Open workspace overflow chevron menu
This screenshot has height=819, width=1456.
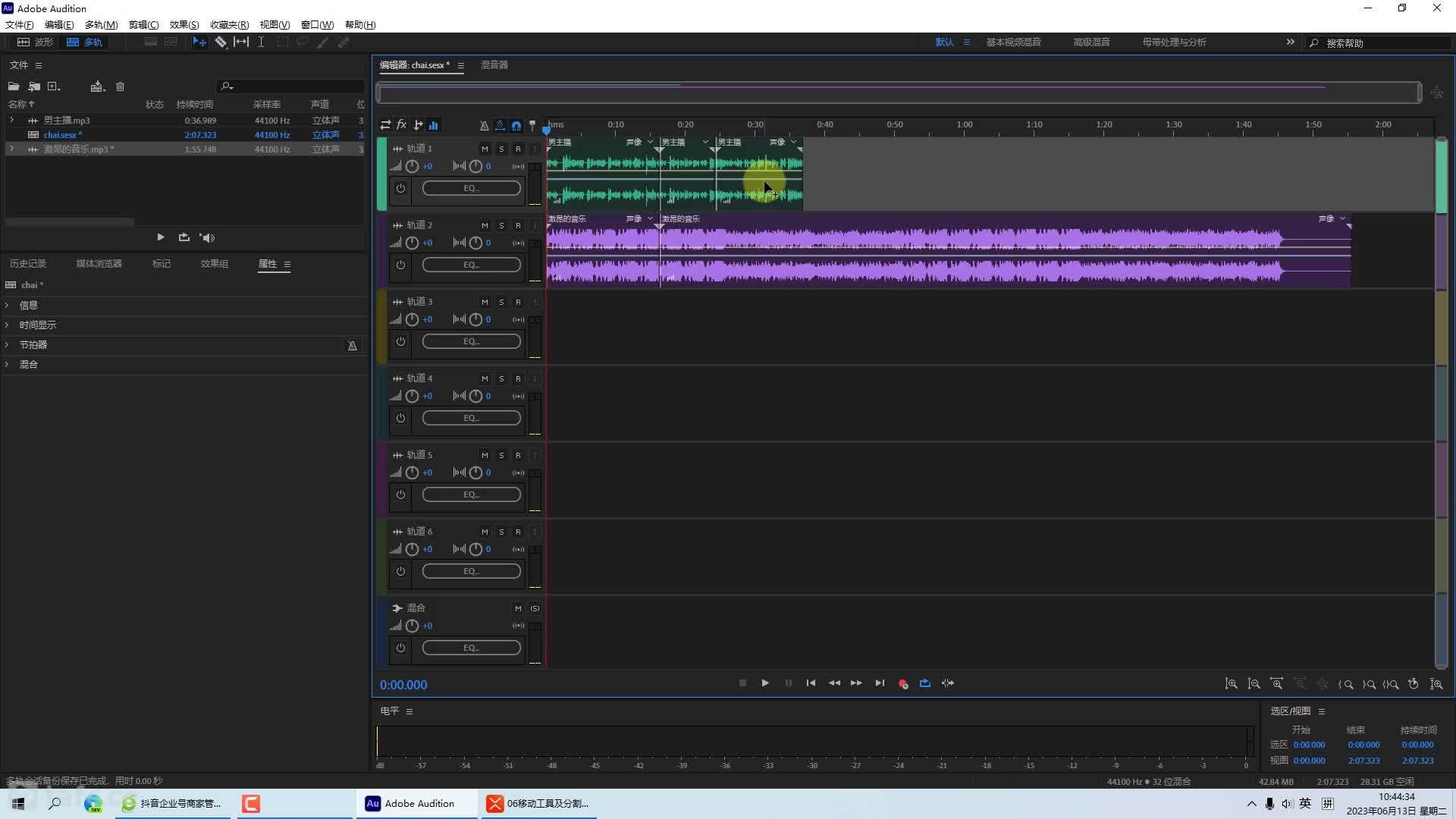[x=1290, y=42]
